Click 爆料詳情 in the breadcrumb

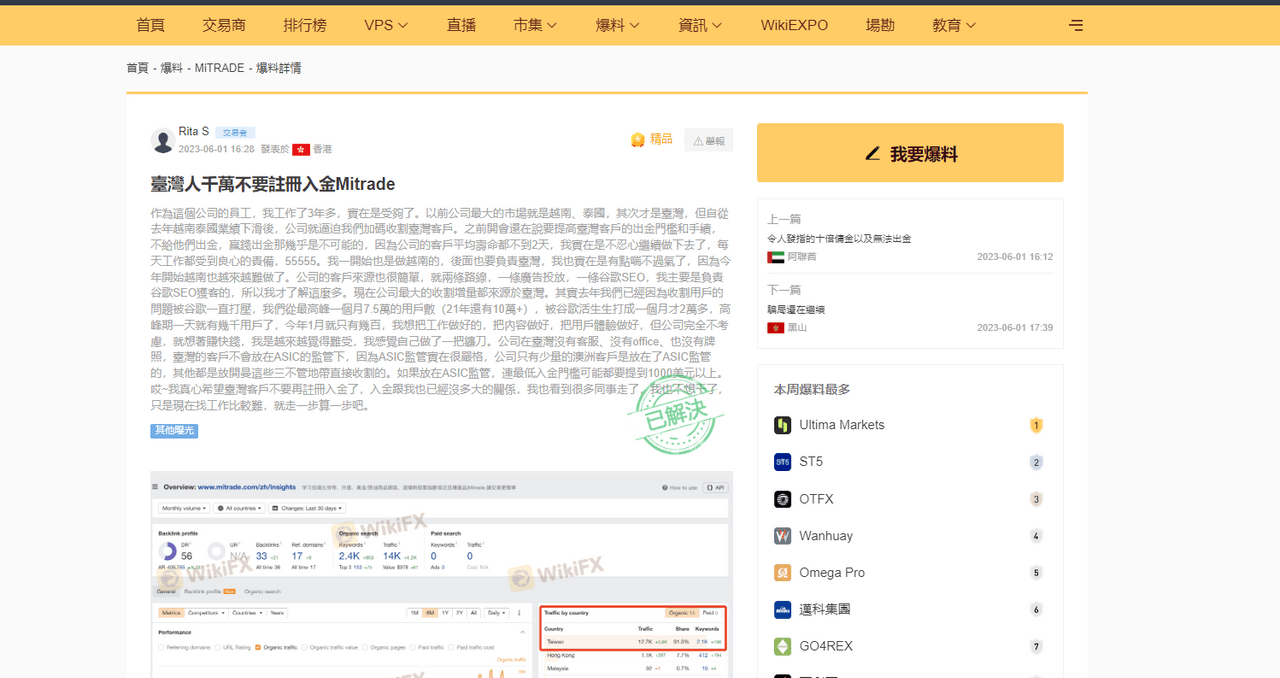279,68
